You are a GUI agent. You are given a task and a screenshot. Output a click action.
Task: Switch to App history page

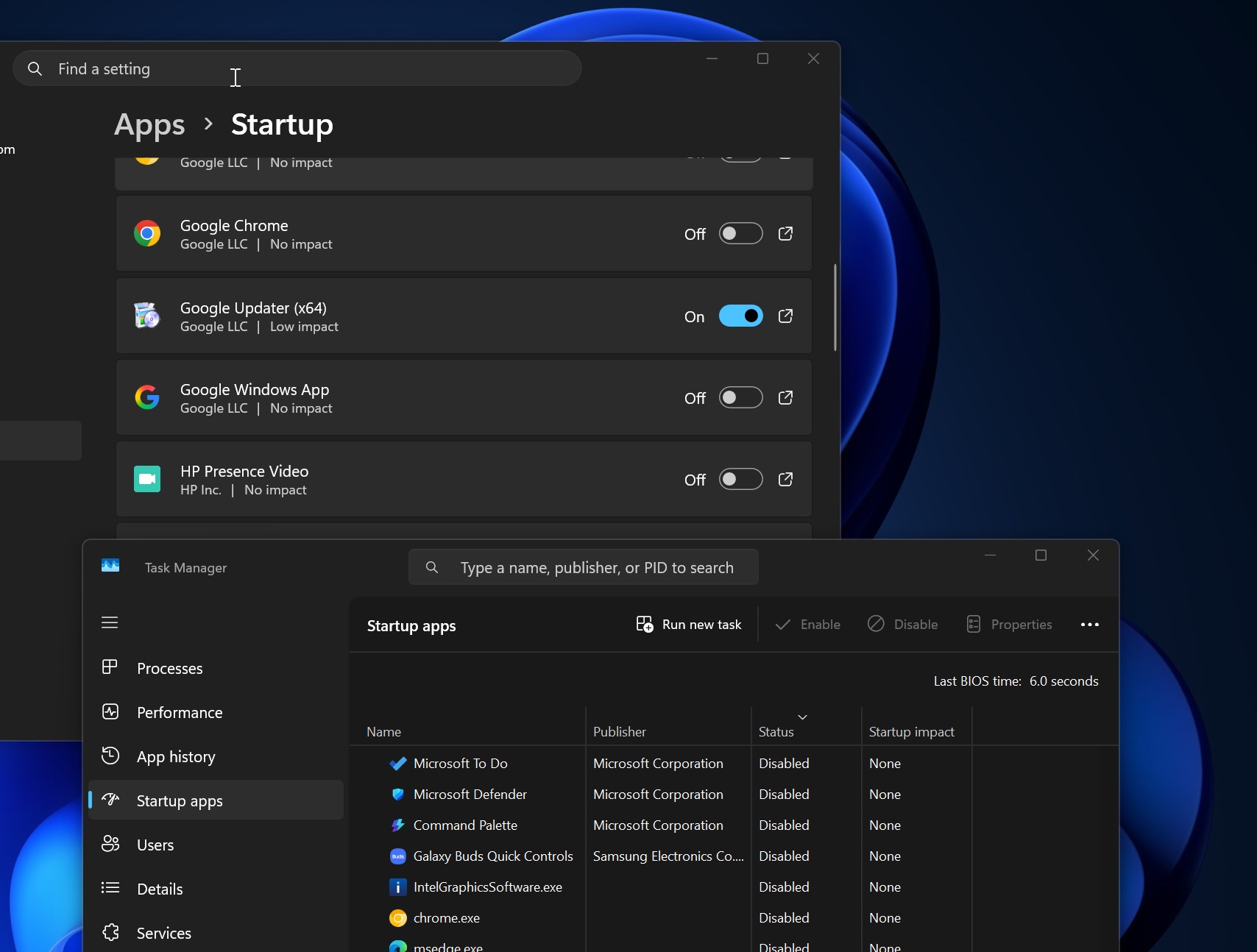pyautogui.click(x=216, y=756)
